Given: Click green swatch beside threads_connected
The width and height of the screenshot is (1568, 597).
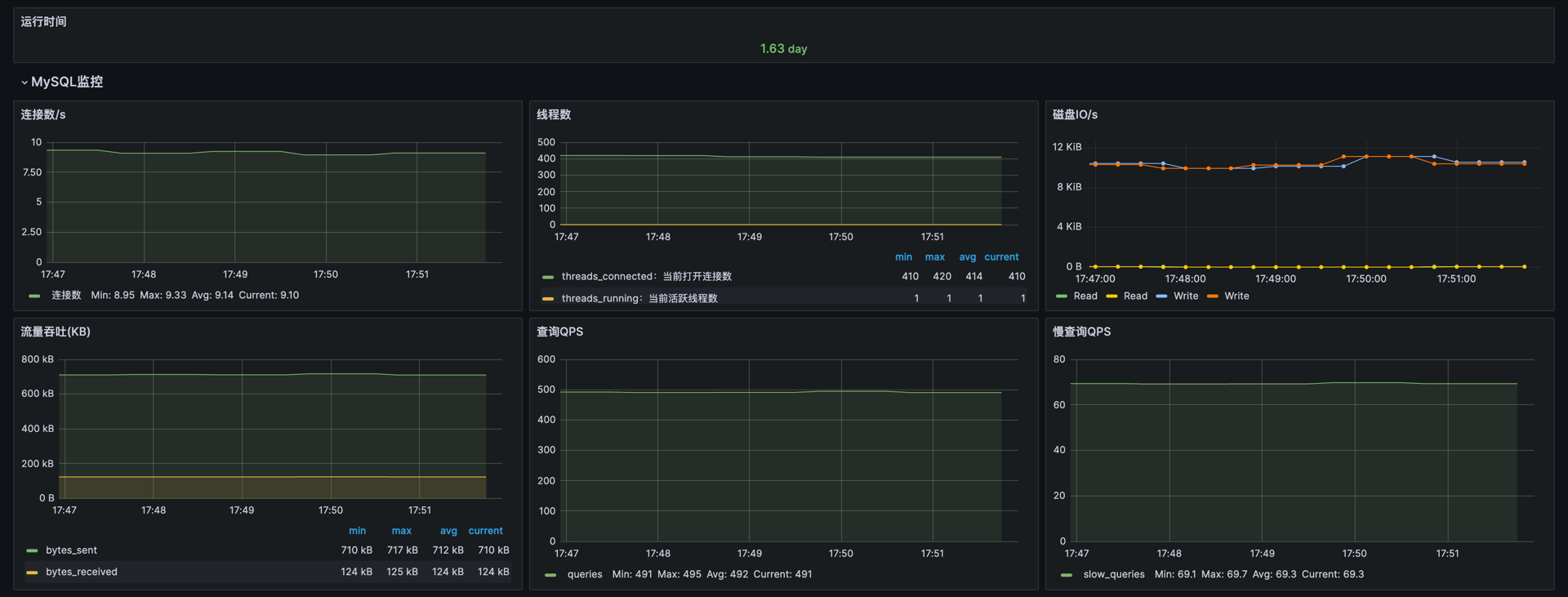Looking at the screenshot, I should pos(548,277).
